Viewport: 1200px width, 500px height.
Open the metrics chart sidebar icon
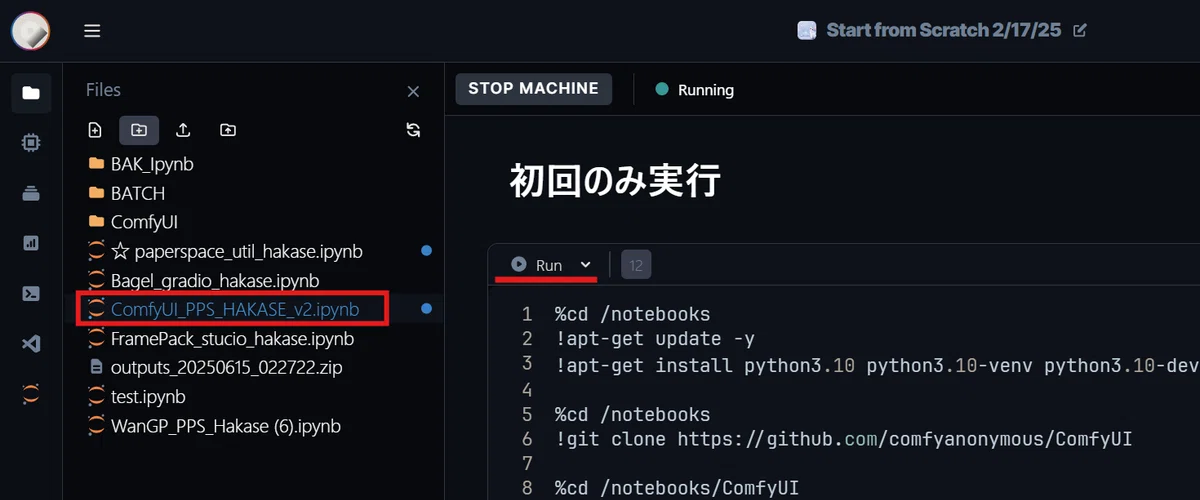pyautogui.click(x=31, y=243)
